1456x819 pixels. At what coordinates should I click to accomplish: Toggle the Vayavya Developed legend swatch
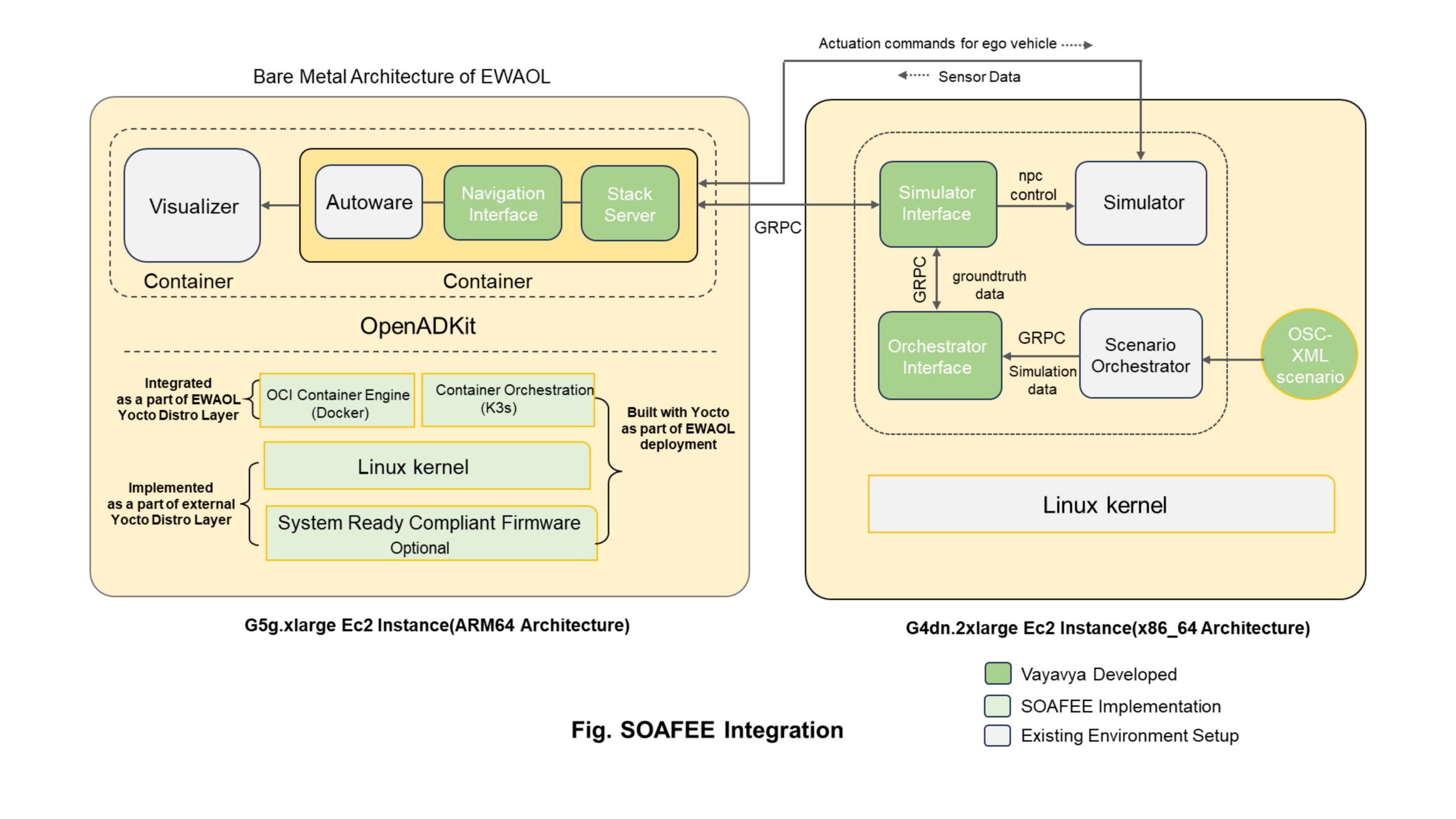point(997,674)
